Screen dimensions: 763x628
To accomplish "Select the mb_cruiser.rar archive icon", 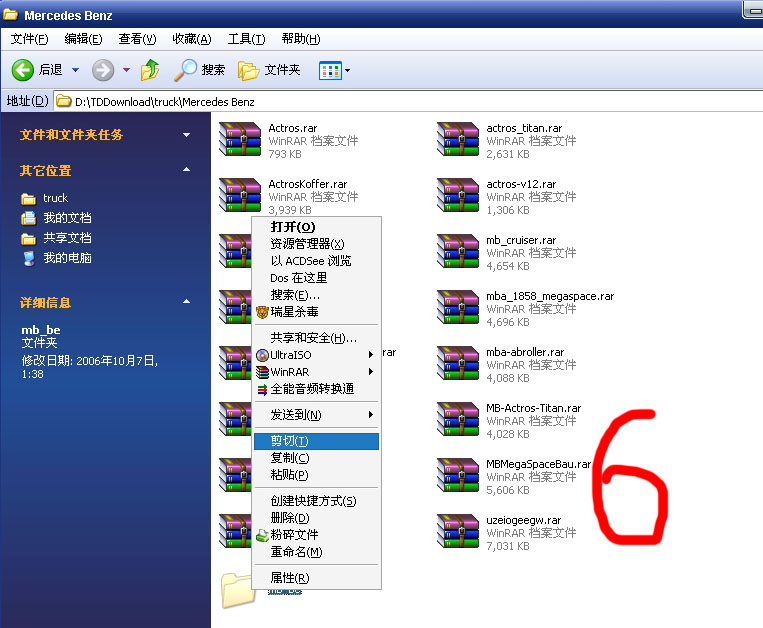I will 457,253.
